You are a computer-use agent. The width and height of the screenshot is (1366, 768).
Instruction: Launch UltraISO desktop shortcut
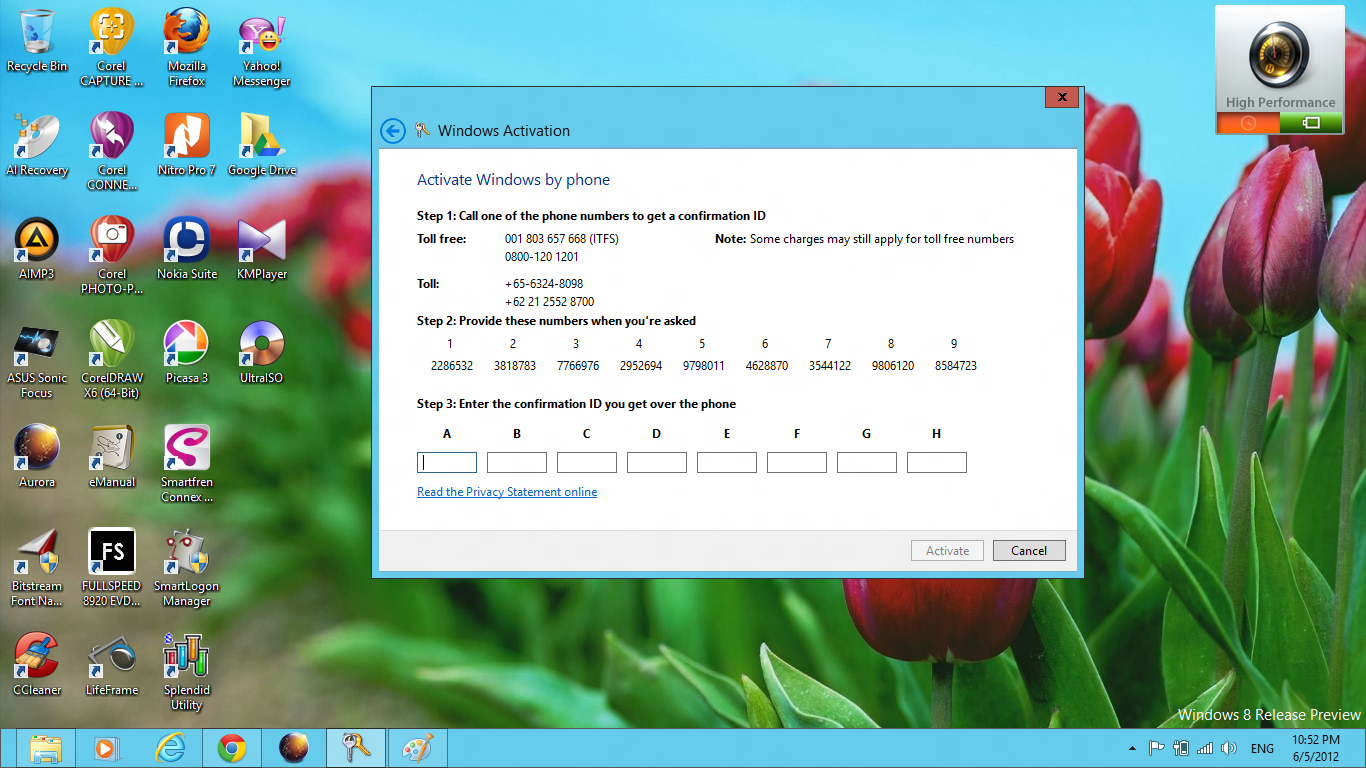(262, 353)
